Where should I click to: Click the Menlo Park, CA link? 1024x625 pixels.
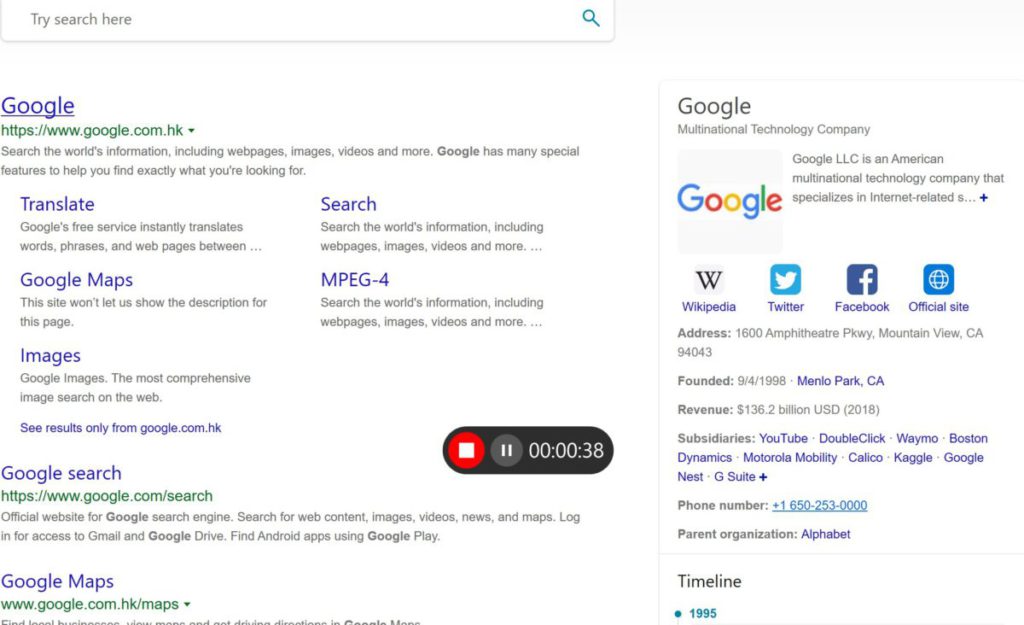point(840,381)
